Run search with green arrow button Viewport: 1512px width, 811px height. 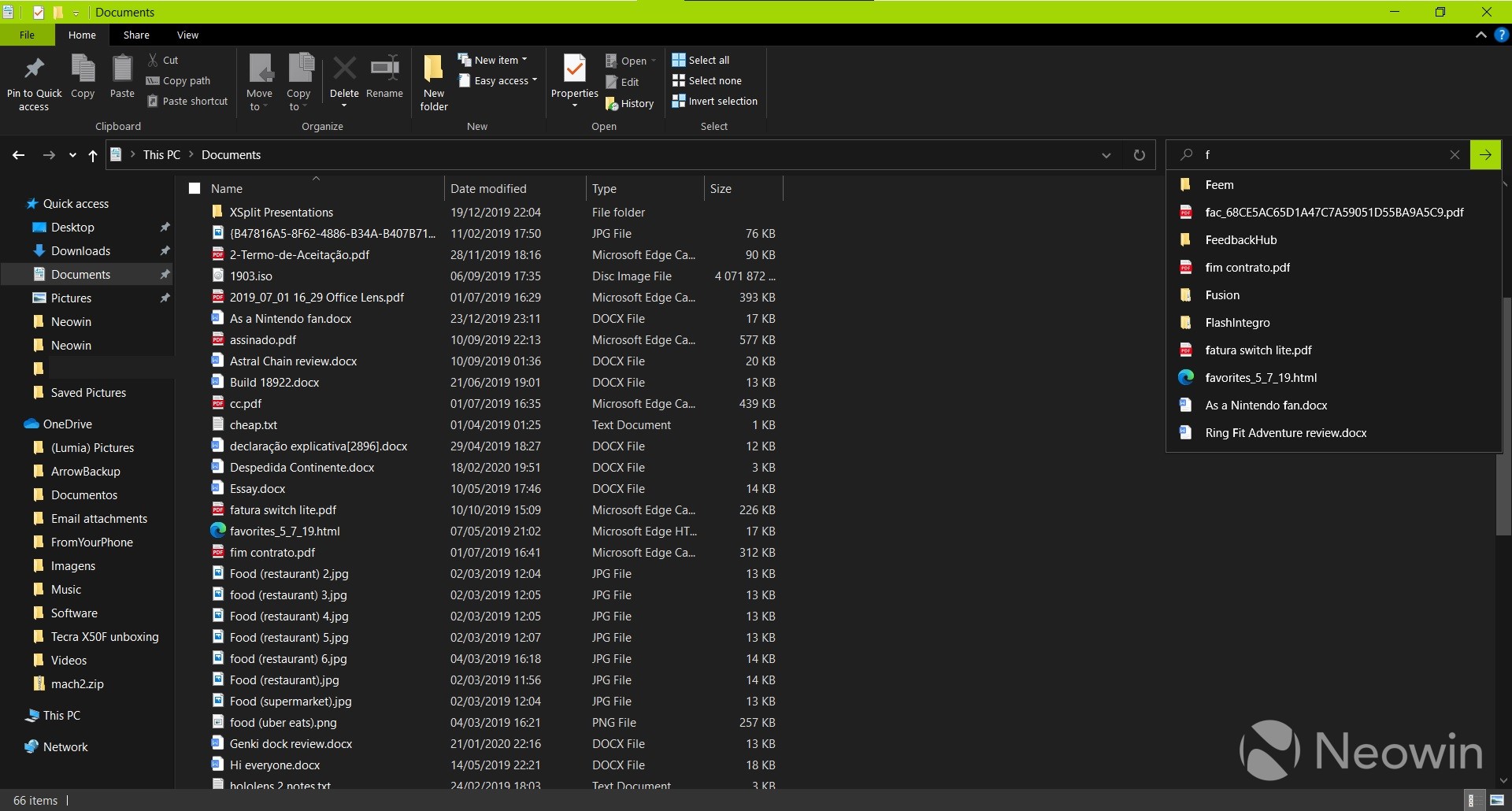tap(1485, 155)
